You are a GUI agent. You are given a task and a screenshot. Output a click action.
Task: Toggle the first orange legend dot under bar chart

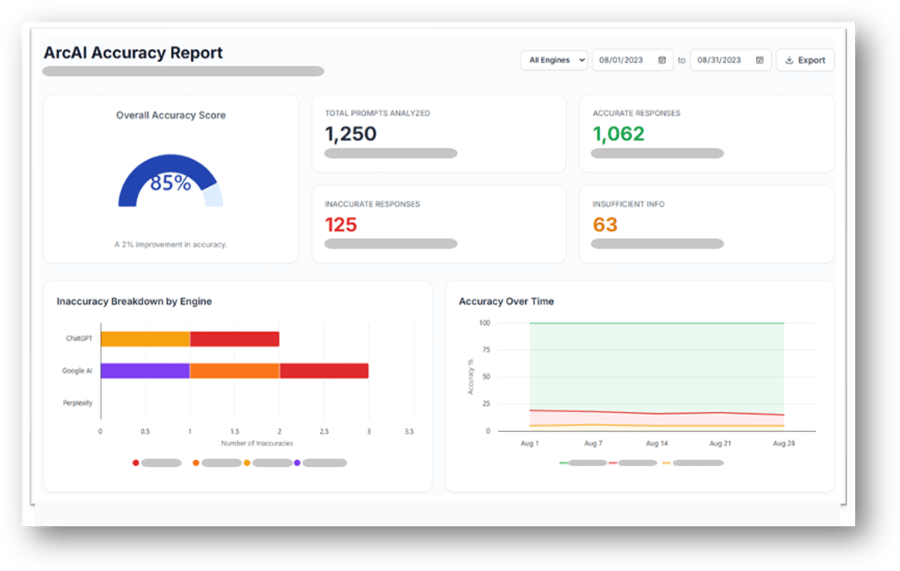[196, 463]
